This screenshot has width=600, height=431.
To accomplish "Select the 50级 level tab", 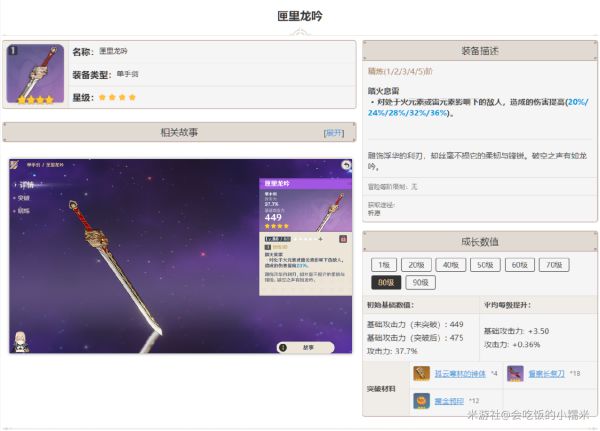I will 485,265.
